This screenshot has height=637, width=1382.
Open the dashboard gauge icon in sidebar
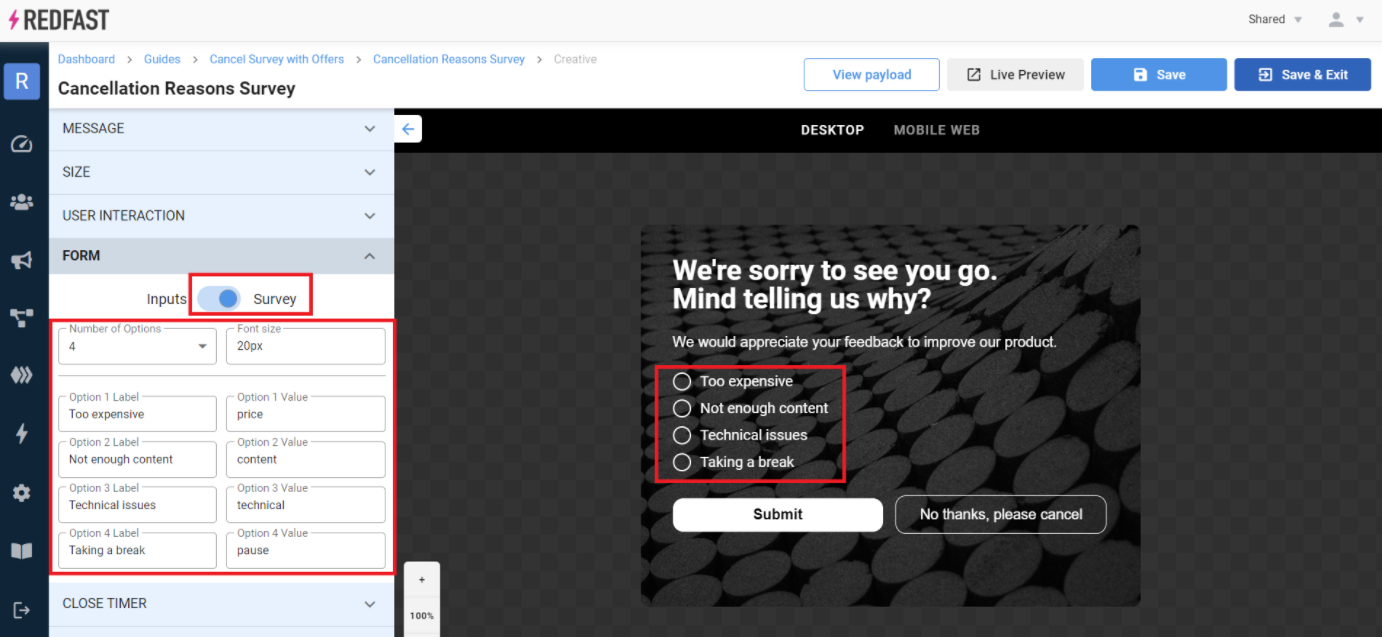coord(21,144)
